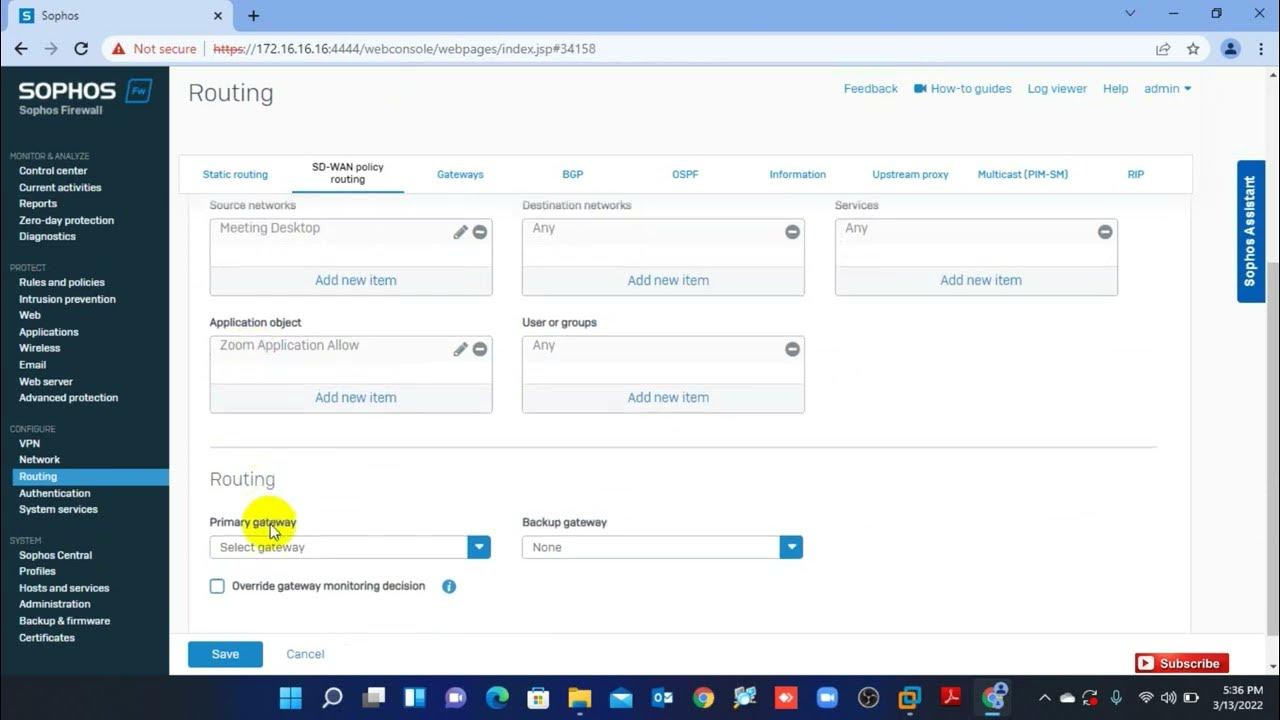Screen dimensions: 1280x720
Task: Share this page from address bar
Action: 1163,48
